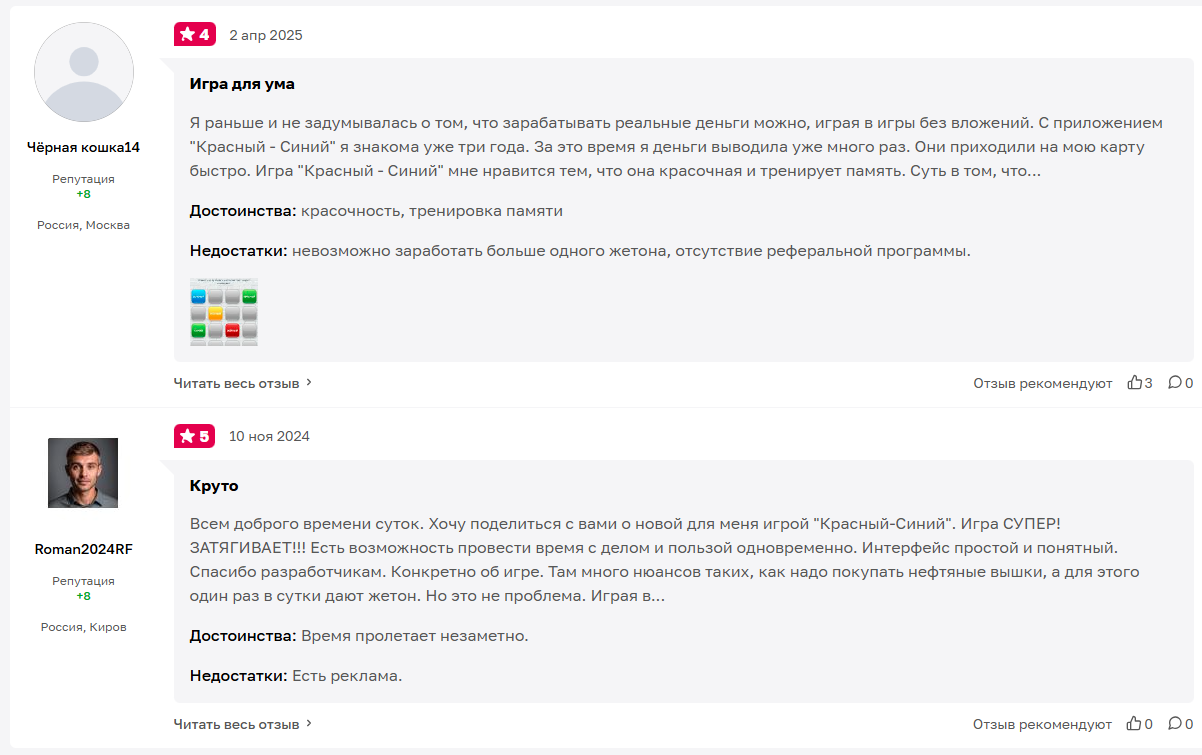Click thumbs-up icon on Чёрная кошка14's review
The image size is (1202, 755).
pyautogui.click(x=1134, y=383)
